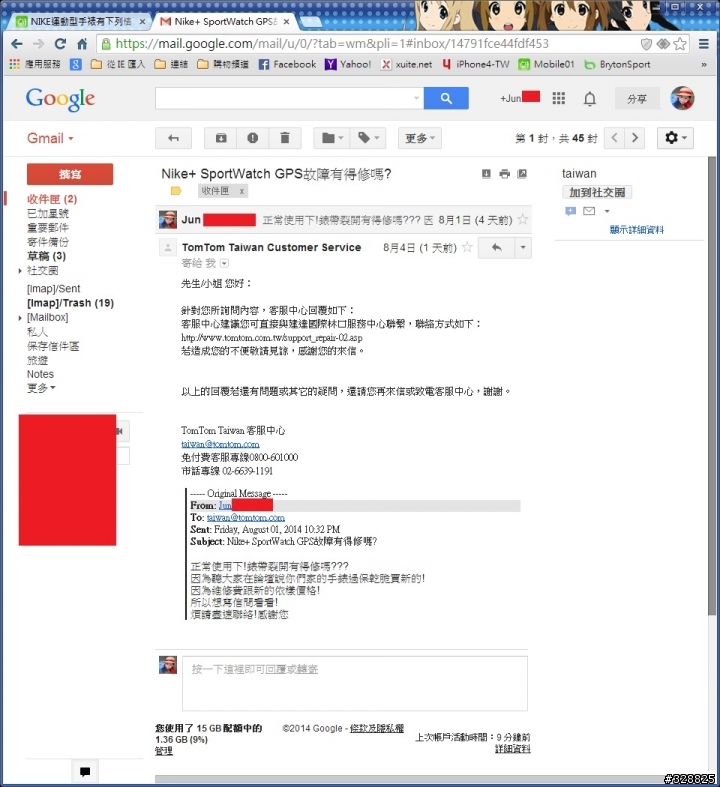The width and height of the screenshot is (720, 787).
Task: Open search options dropdown arrow
Action: point(416,98)
